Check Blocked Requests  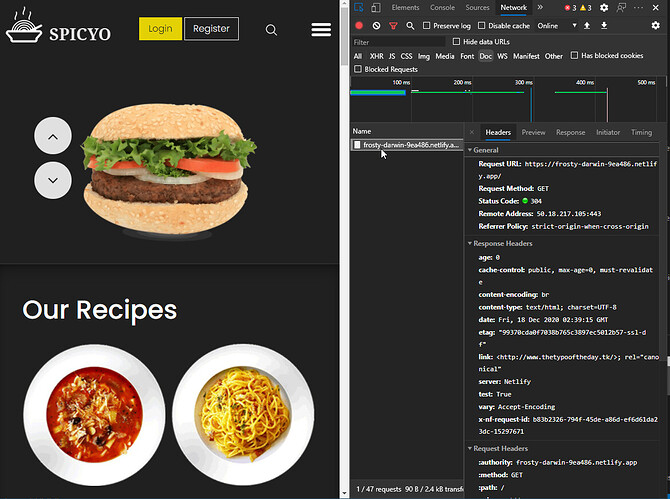(358, 69)
